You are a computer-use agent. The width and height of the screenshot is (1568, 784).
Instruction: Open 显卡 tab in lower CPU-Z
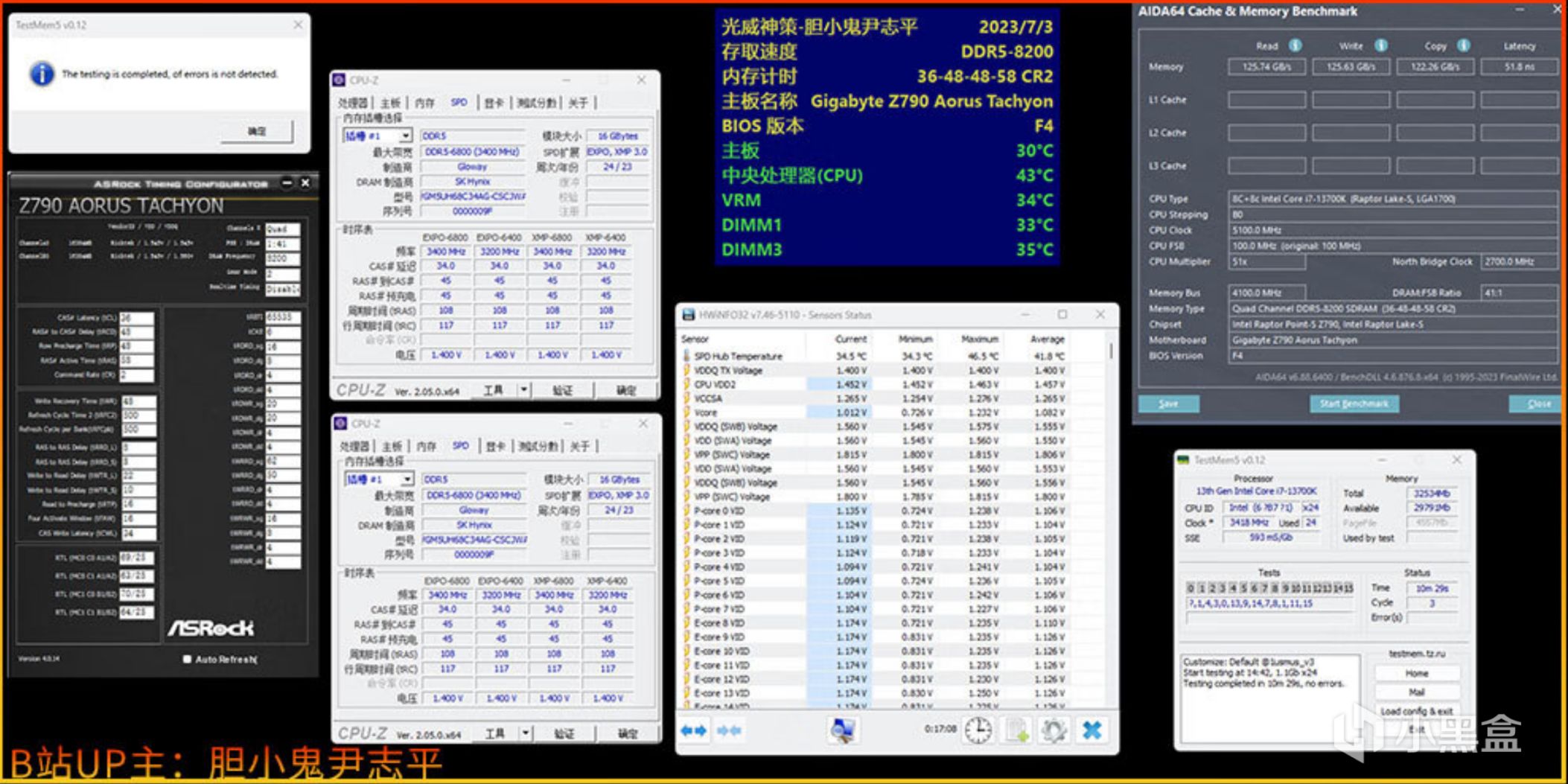point(495,446)
